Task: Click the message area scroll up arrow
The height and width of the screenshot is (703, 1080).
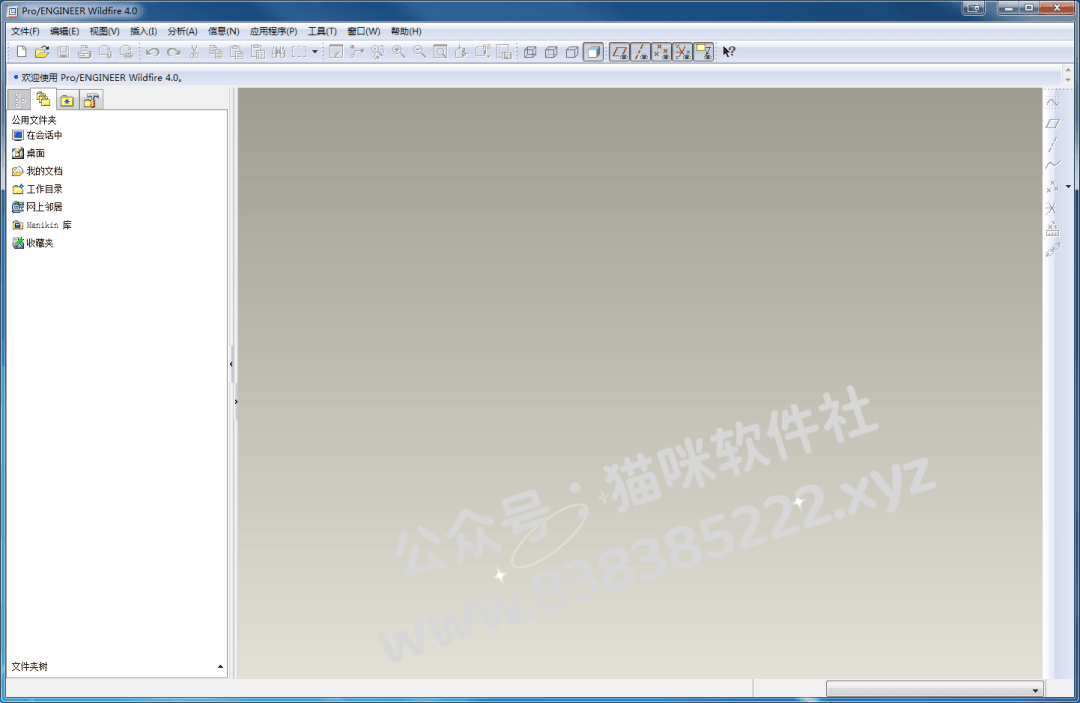Action: pos(1068,70)
